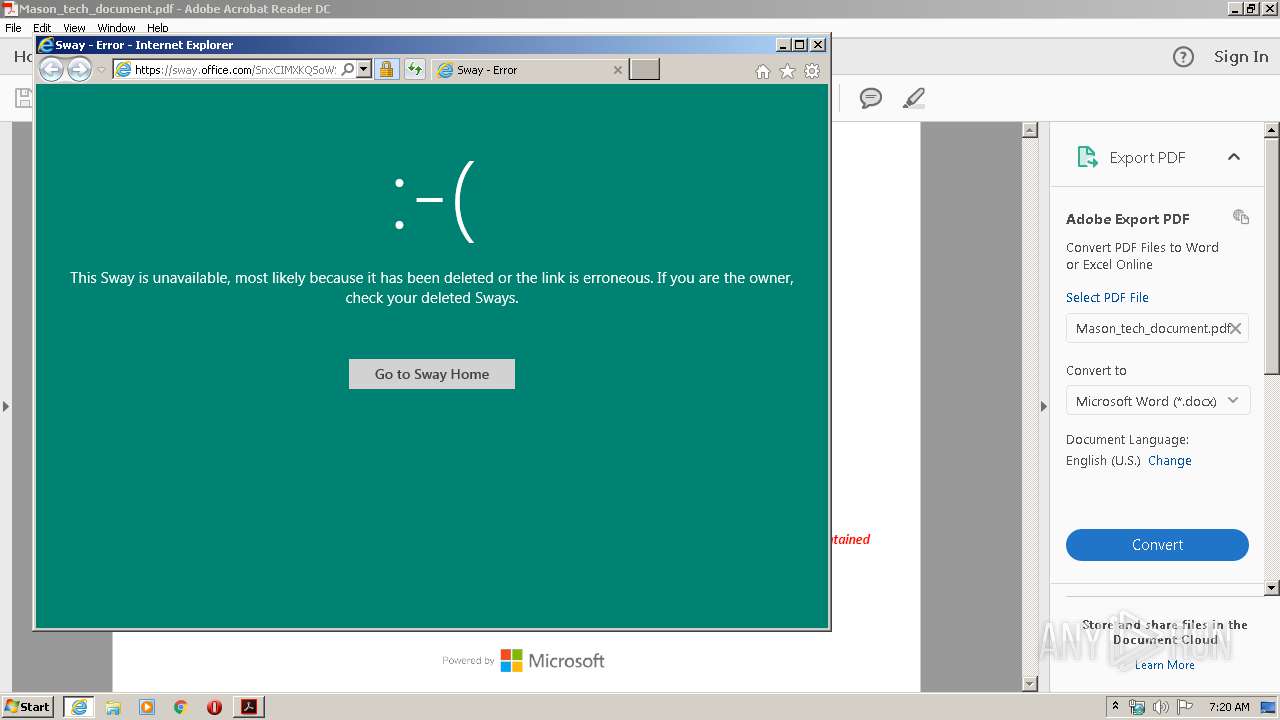Open the Windows Start menu

tap(28, 706)
